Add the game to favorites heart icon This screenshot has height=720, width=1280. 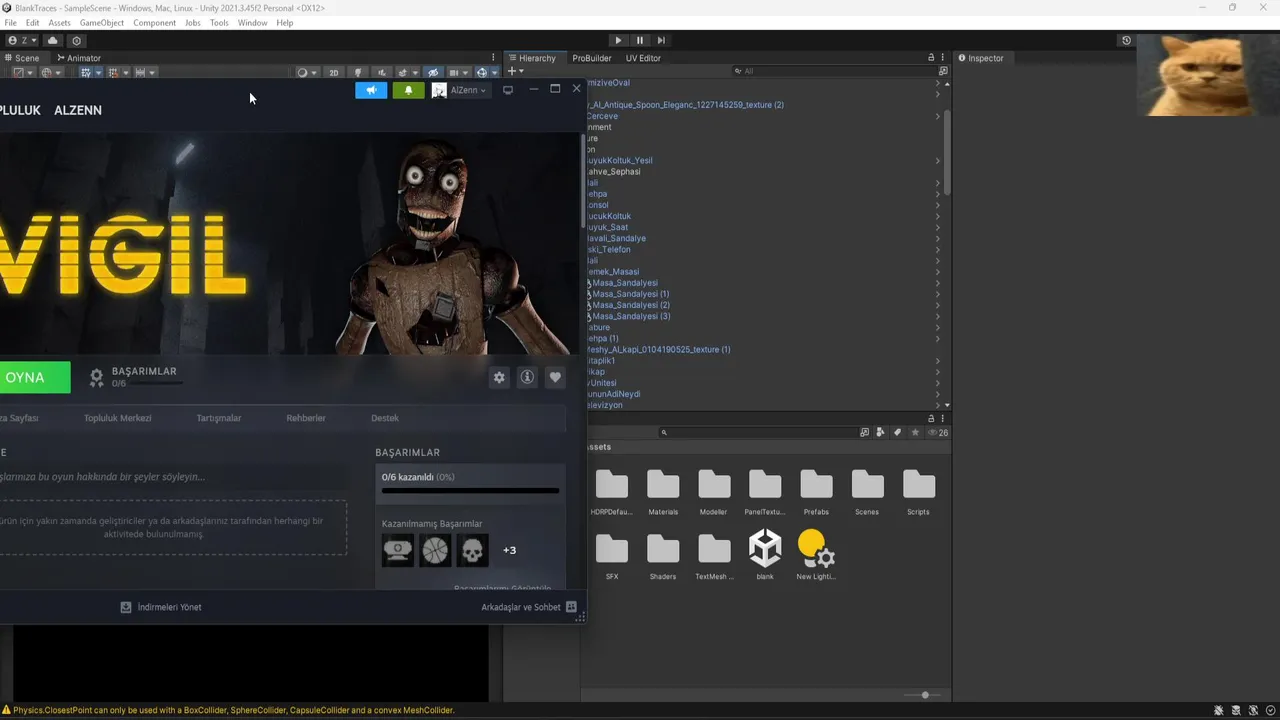coord(555,377)
